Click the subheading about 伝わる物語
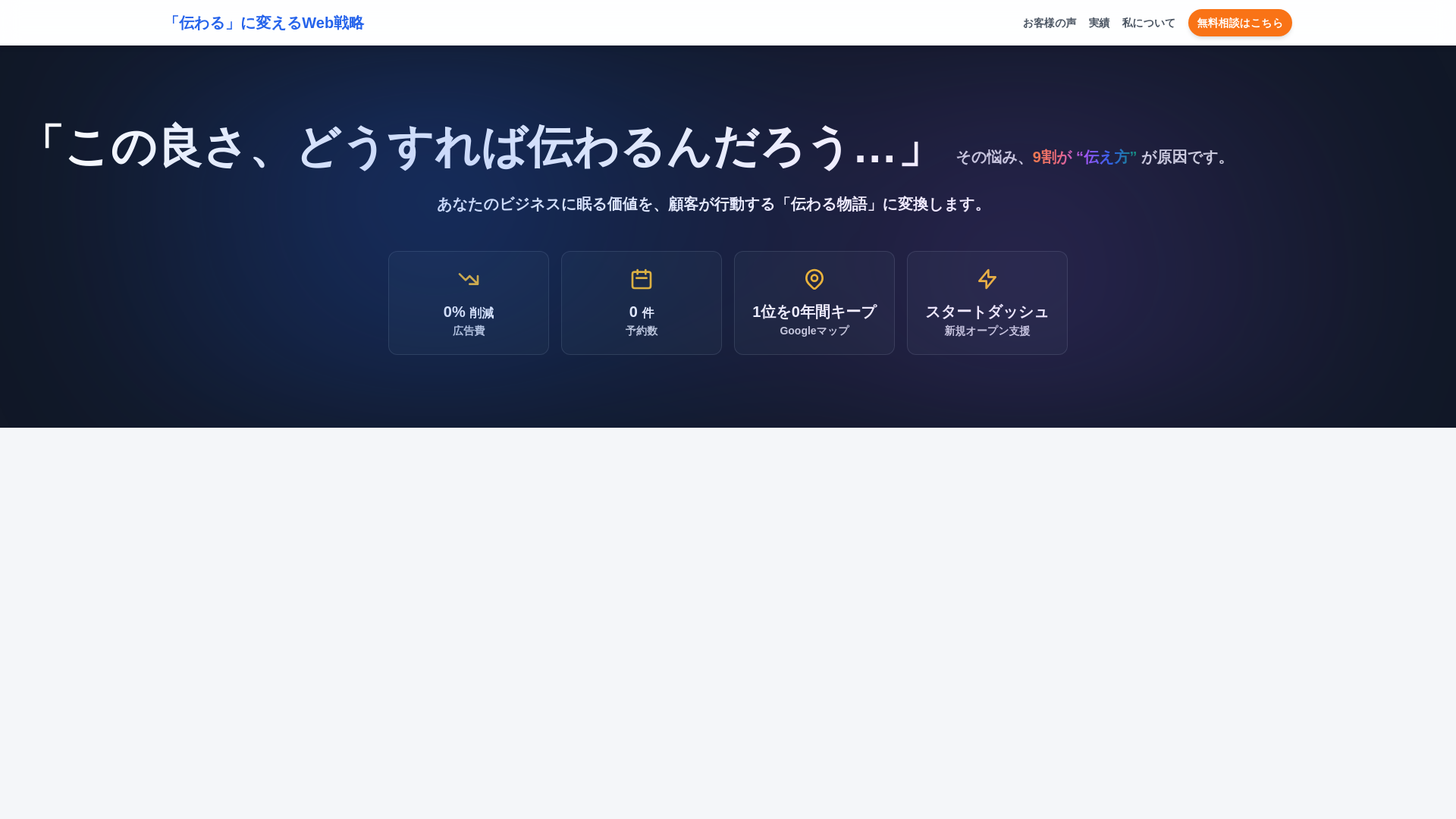 point(713,204)
